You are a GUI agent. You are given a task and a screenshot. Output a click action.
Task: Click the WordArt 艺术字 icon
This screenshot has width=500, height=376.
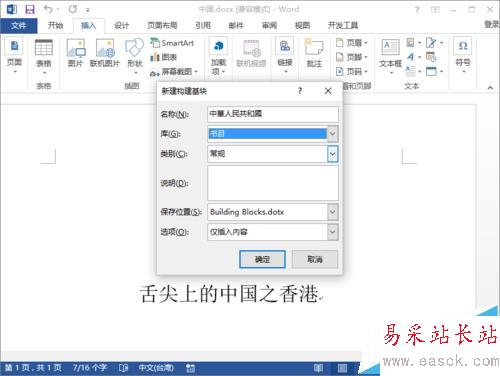[x=414, y=57]
